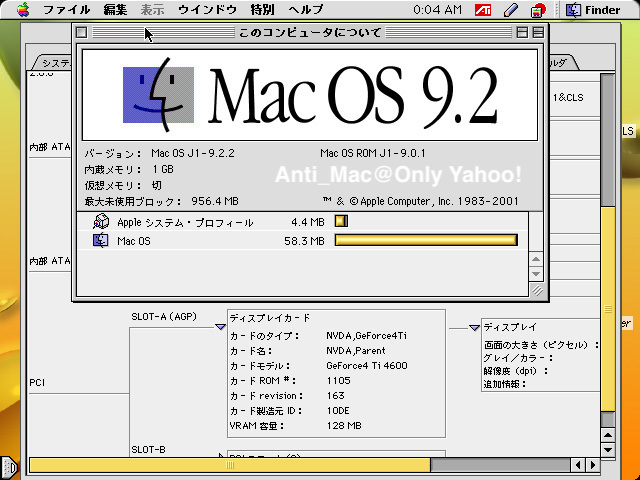Click the pencil icon in menu bar
The image size is (640, 480).
[x=511, y=10]
